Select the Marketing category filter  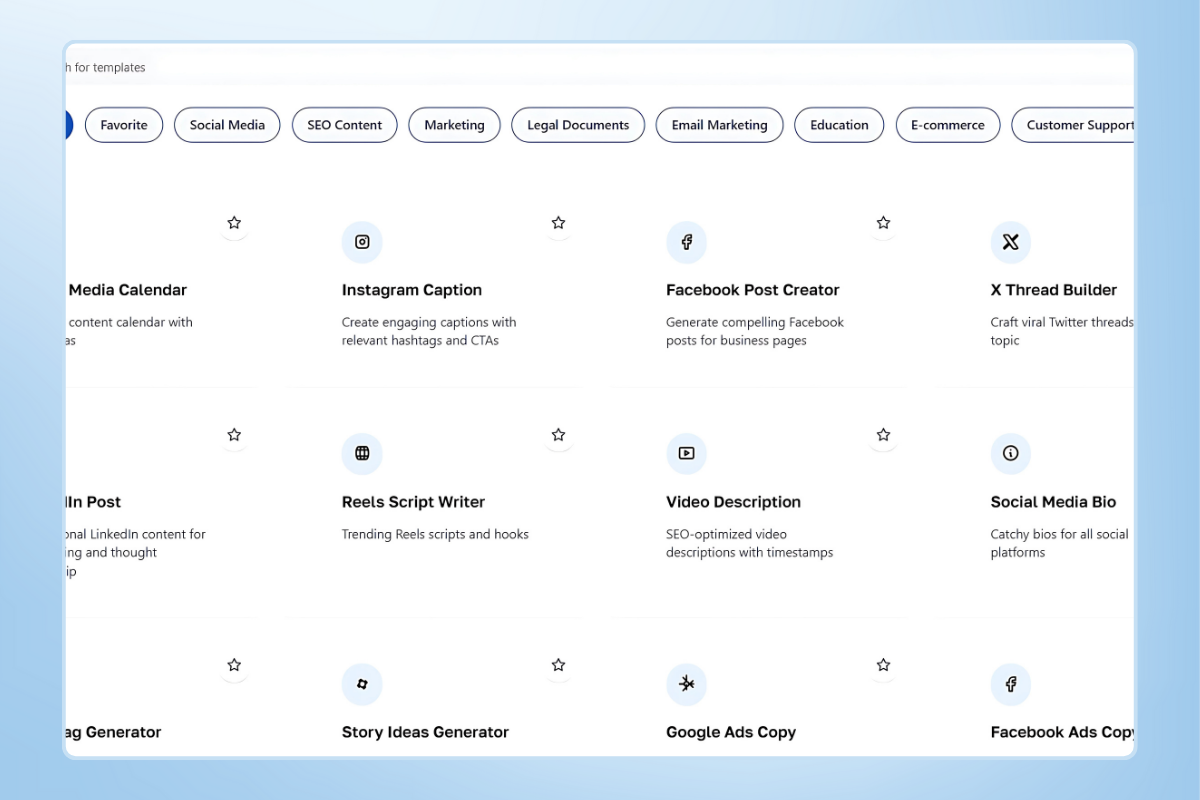[454, 124]
